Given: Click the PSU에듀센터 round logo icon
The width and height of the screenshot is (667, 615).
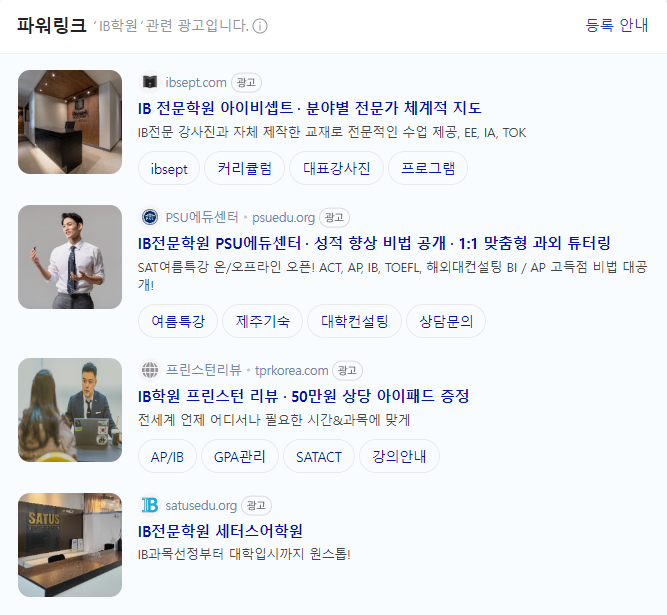Looking at the screenshot, I should pyautogui.click(x=150, y=217).
